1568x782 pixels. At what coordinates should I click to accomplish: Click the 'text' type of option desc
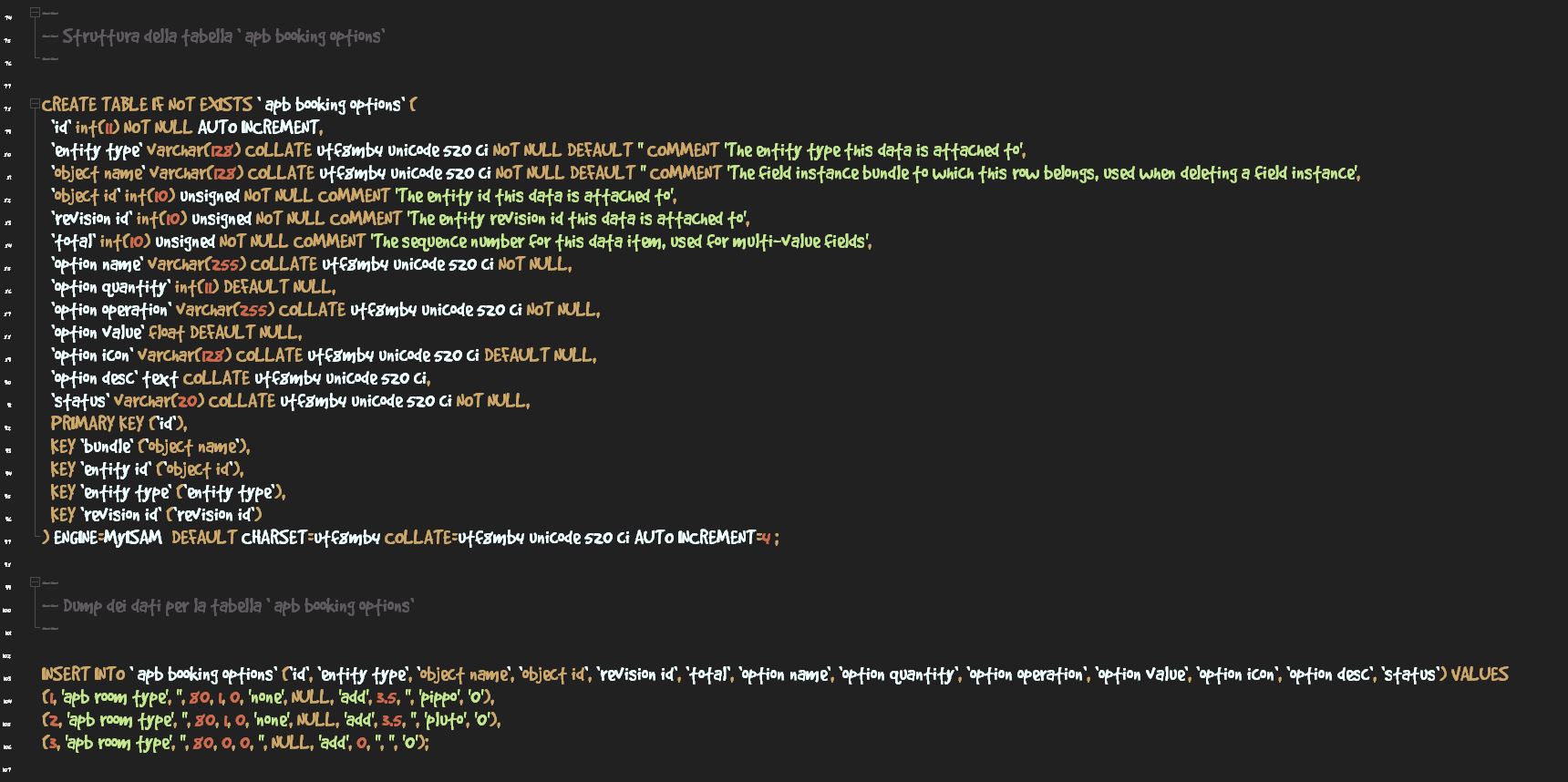click(160, 378)
